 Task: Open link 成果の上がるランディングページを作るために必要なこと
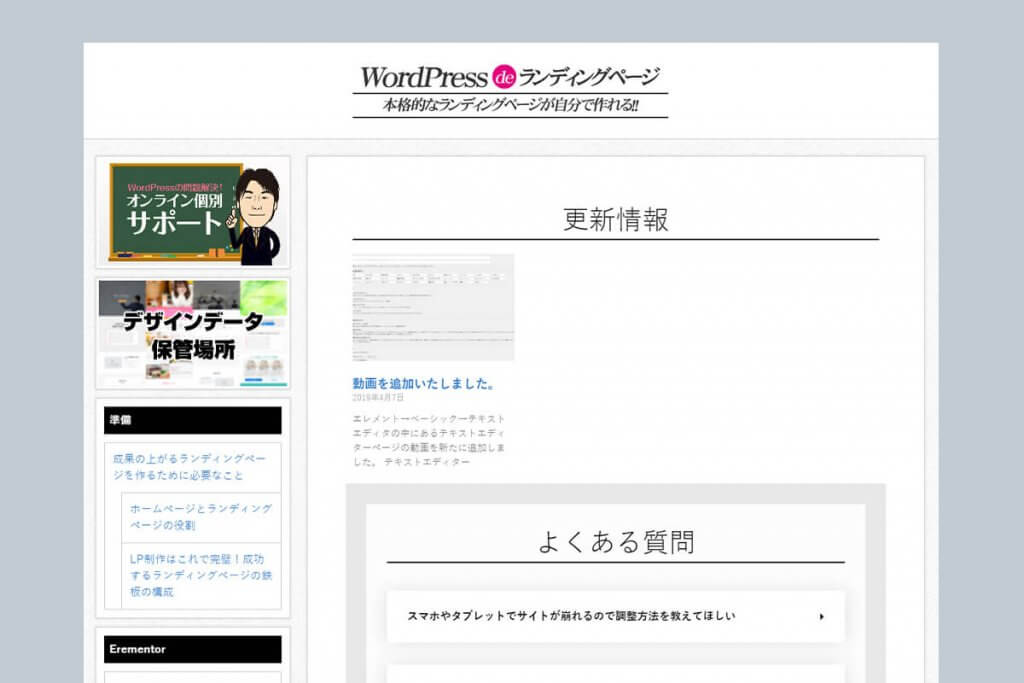(189, 467)
